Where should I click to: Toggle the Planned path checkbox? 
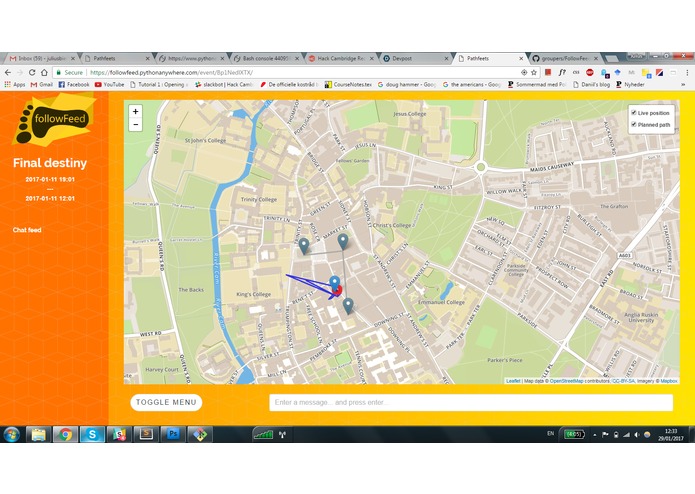(634, 124)
